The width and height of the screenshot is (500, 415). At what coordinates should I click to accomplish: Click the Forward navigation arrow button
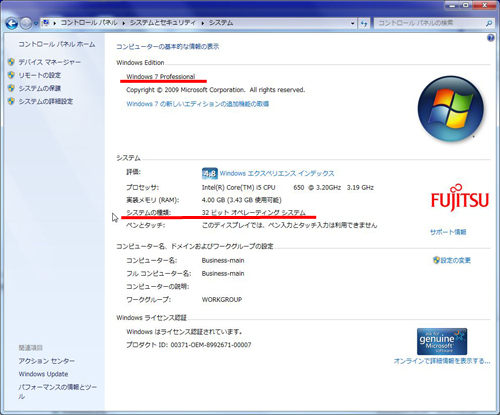[x=26, y=23]
